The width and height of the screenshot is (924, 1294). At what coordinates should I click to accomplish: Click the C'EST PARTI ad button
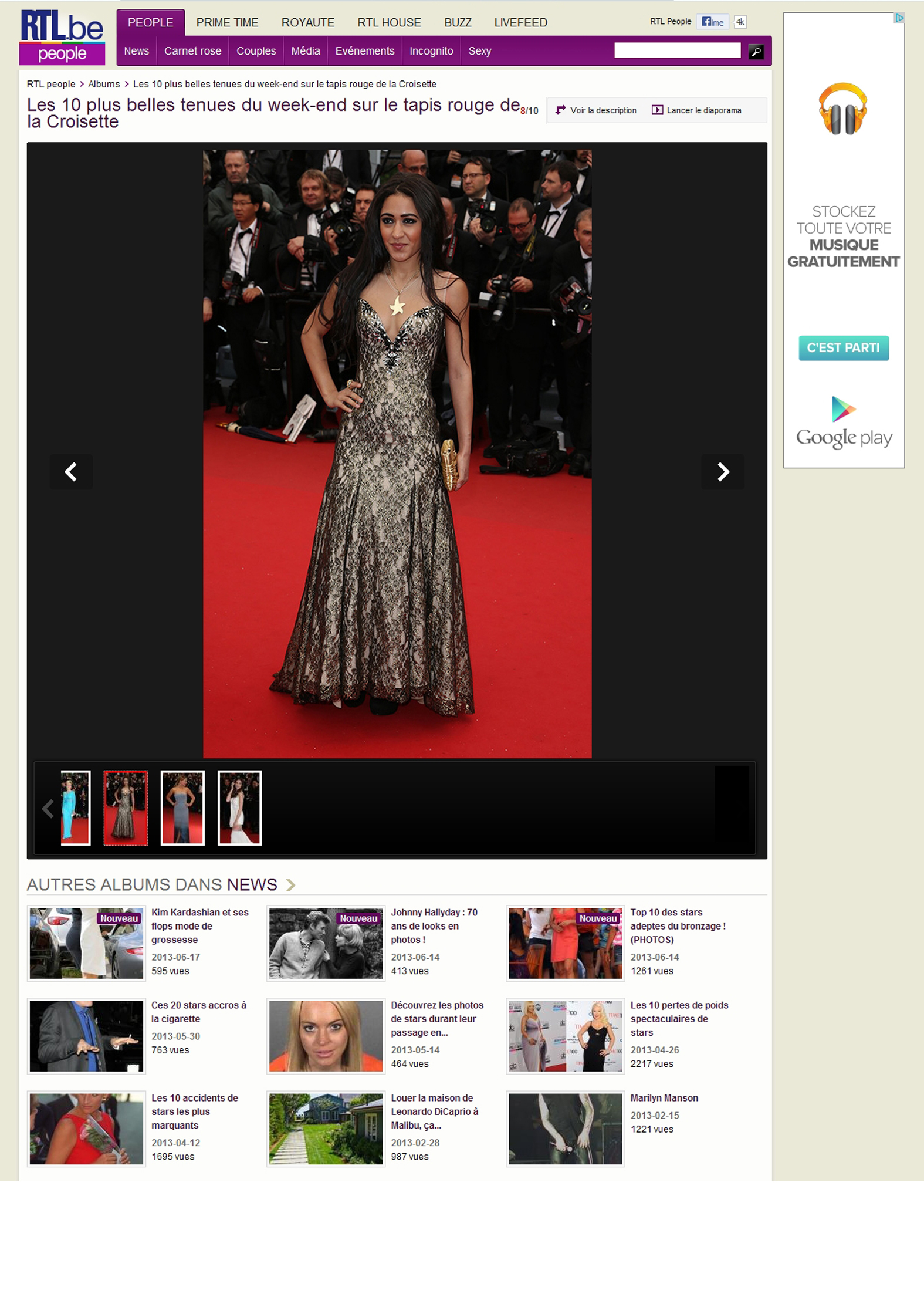pos(843,348)
